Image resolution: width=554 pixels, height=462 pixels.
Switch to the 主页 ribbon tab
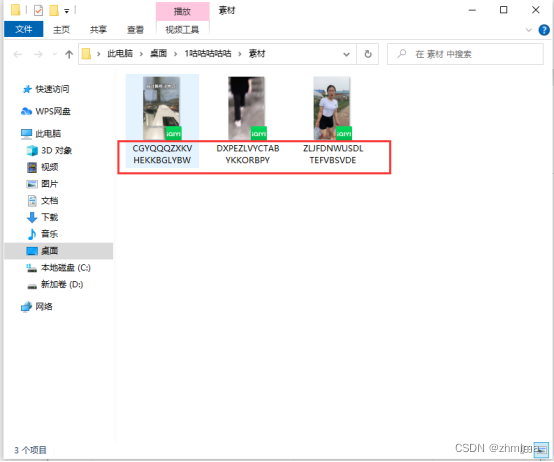(61, 30)
